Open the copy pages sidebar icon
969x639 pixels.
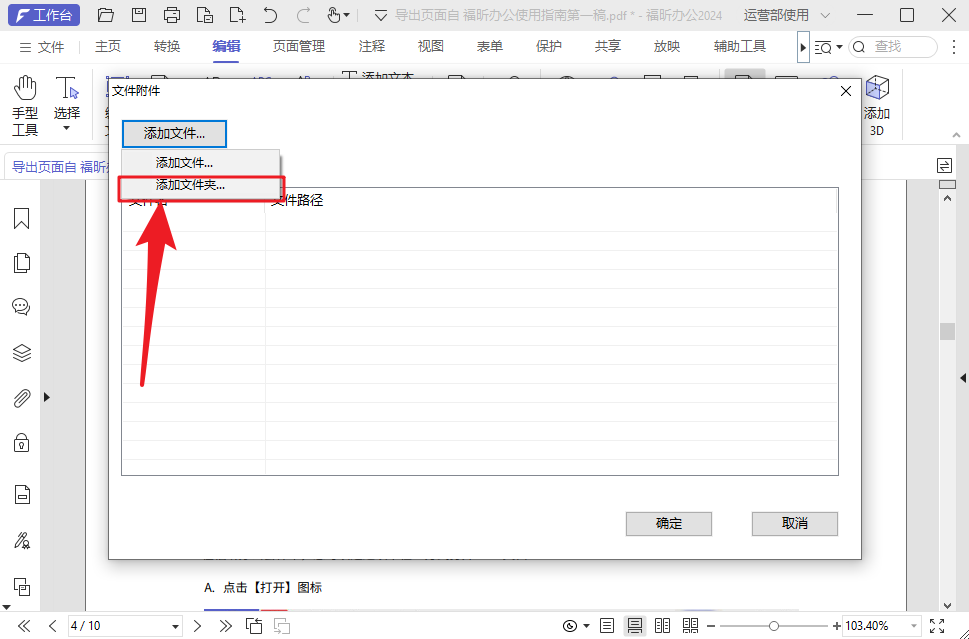pyautogui.click(x=22, y=586)
